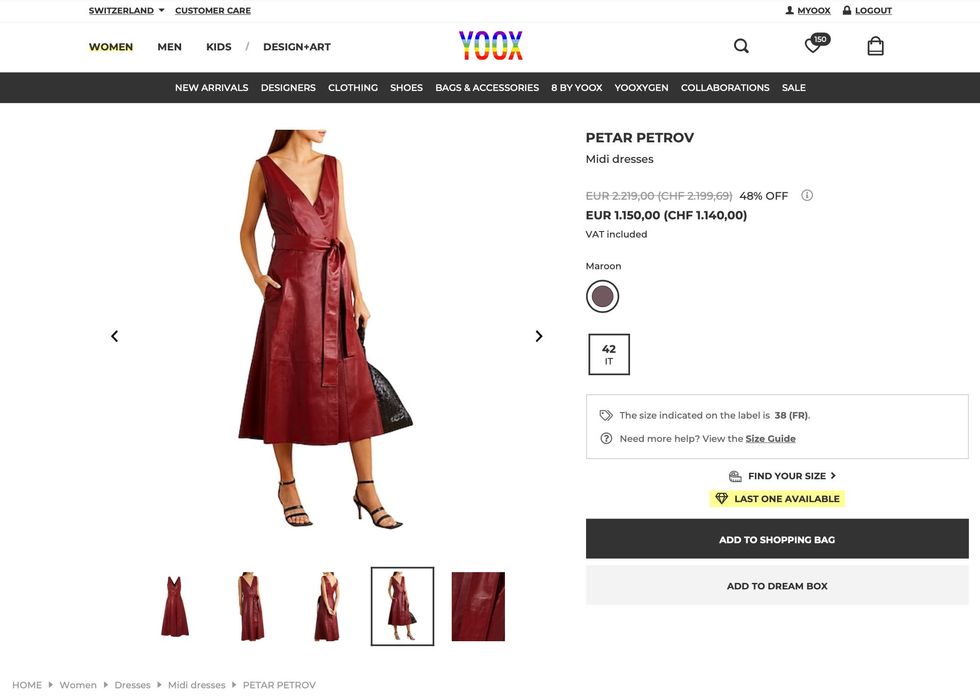Click Add to Dream Box button
Screen dimensions: 980x700
tap(777, 586)
